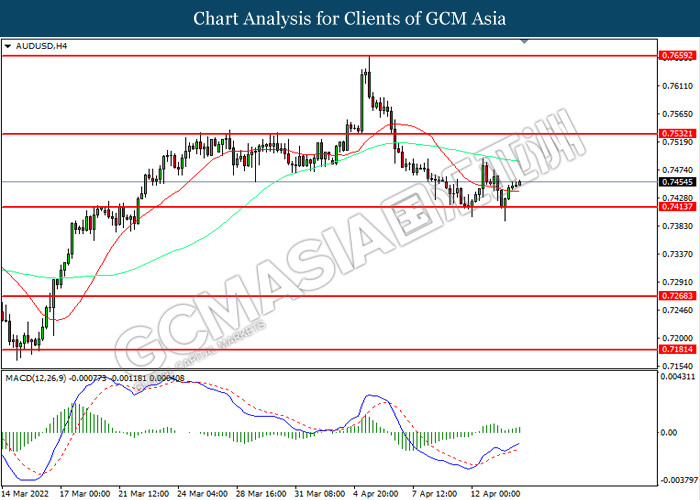Click the 24 Mar 04:00 time label

(202, 494)
